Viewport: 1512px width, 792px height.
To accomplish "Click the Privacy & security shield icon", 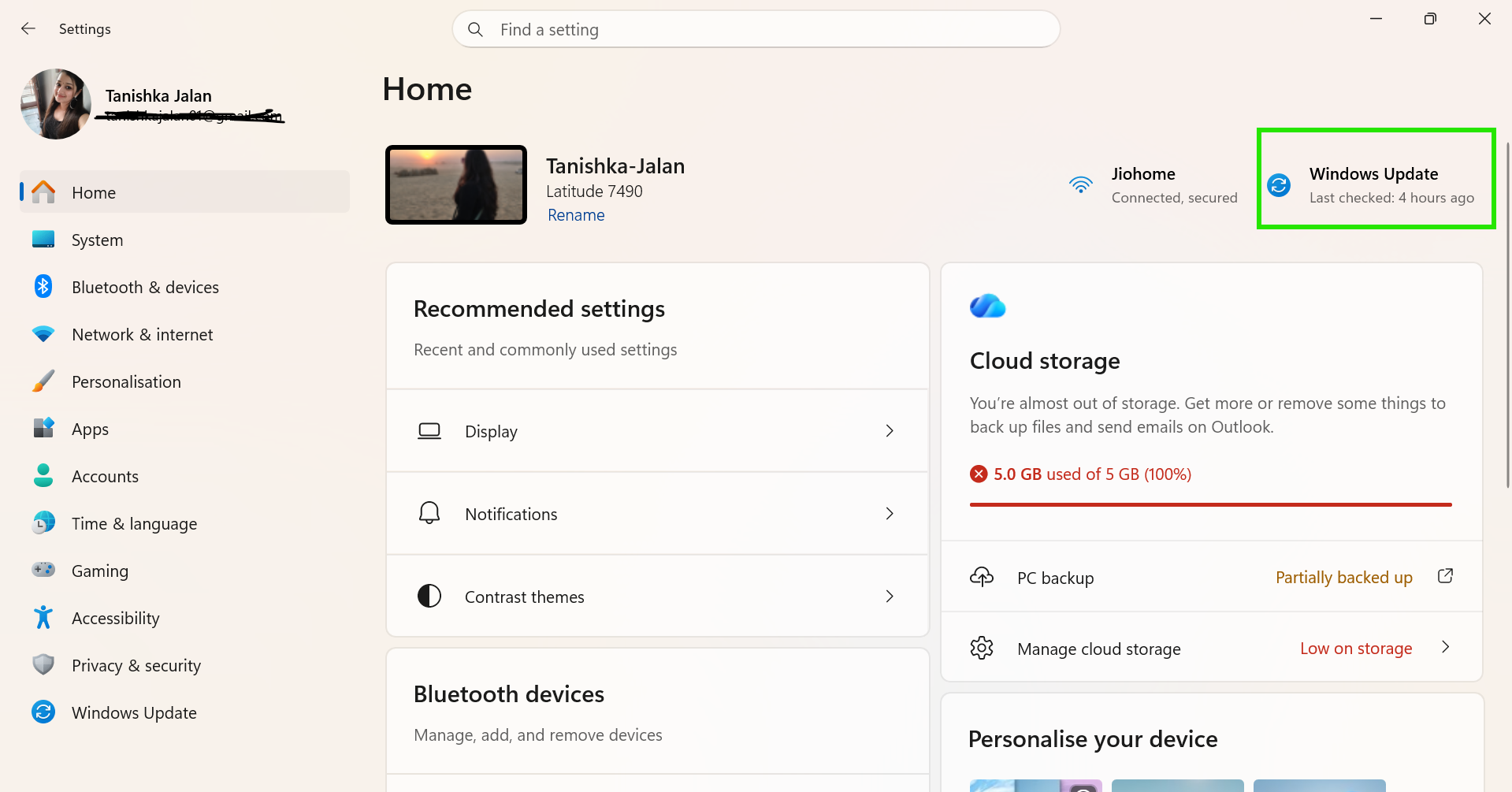I will [43, 664].
